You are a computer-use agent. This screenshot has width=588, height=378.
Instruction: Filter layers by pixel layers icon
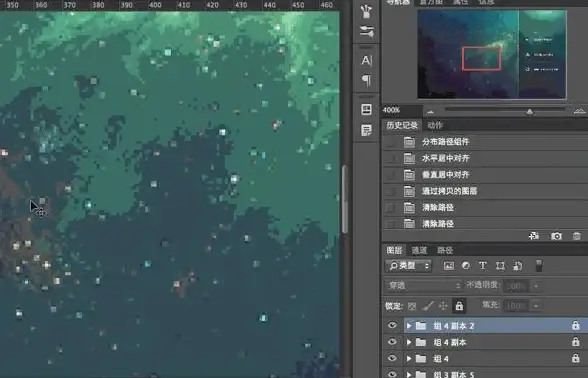coord(448,266)
